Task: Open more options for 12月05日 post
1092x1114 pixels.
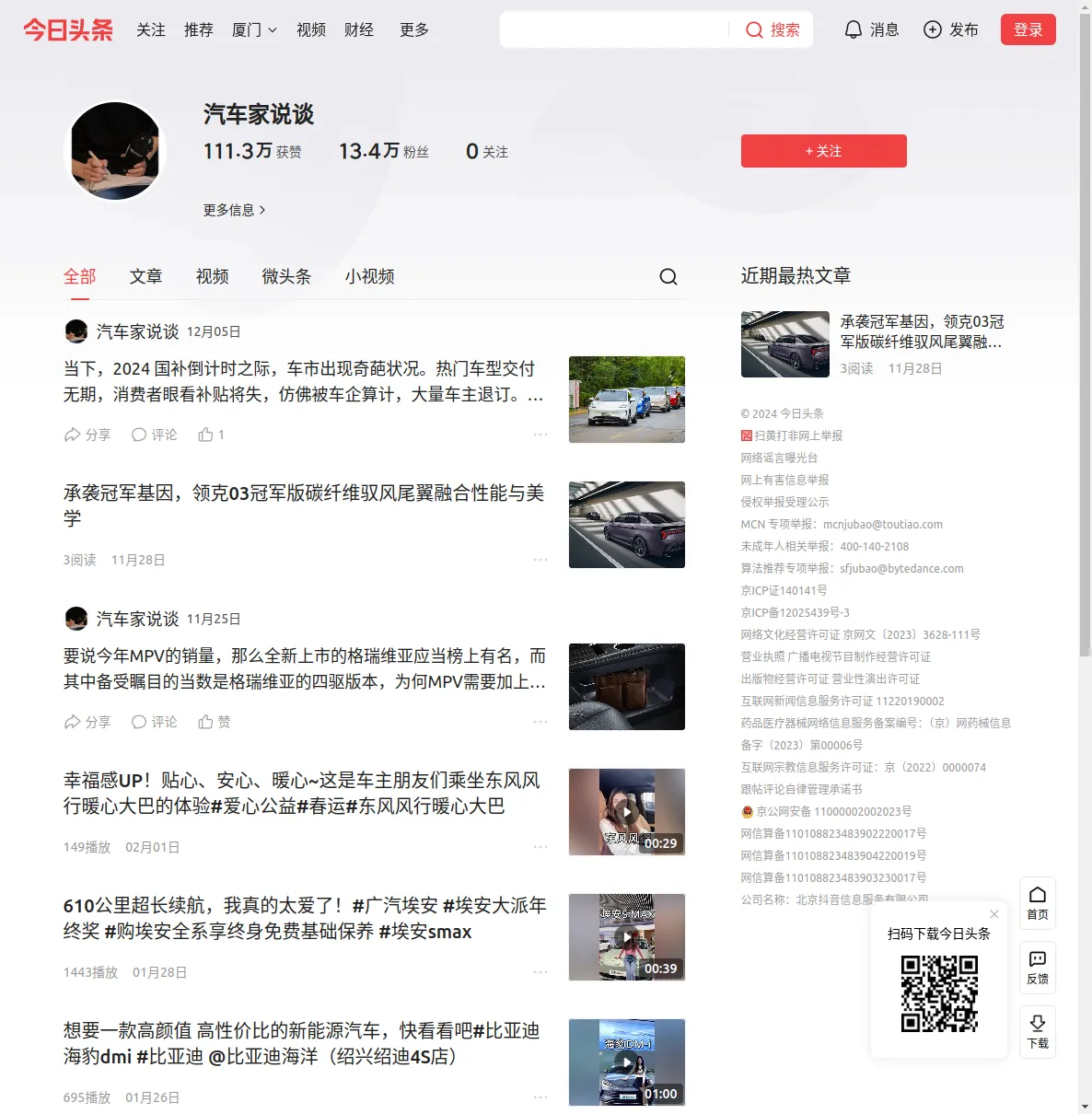Action: coord(540,435)
